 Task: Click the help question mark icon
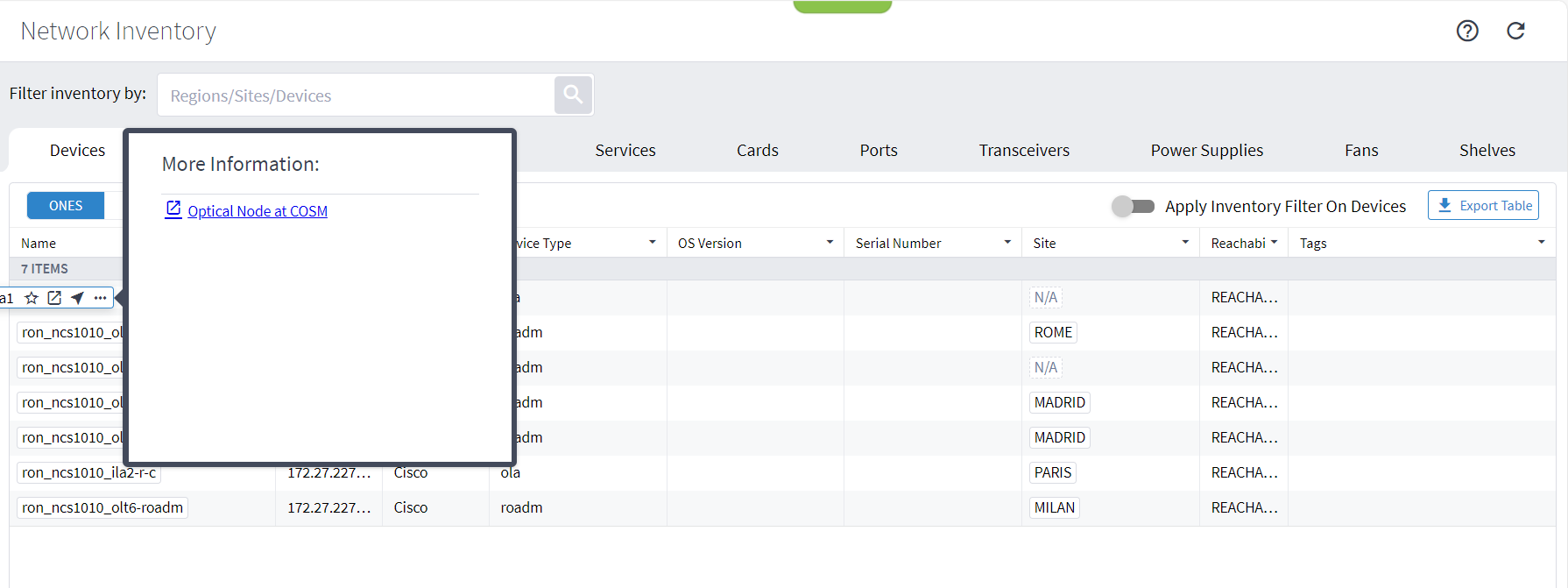point(1467,32)
